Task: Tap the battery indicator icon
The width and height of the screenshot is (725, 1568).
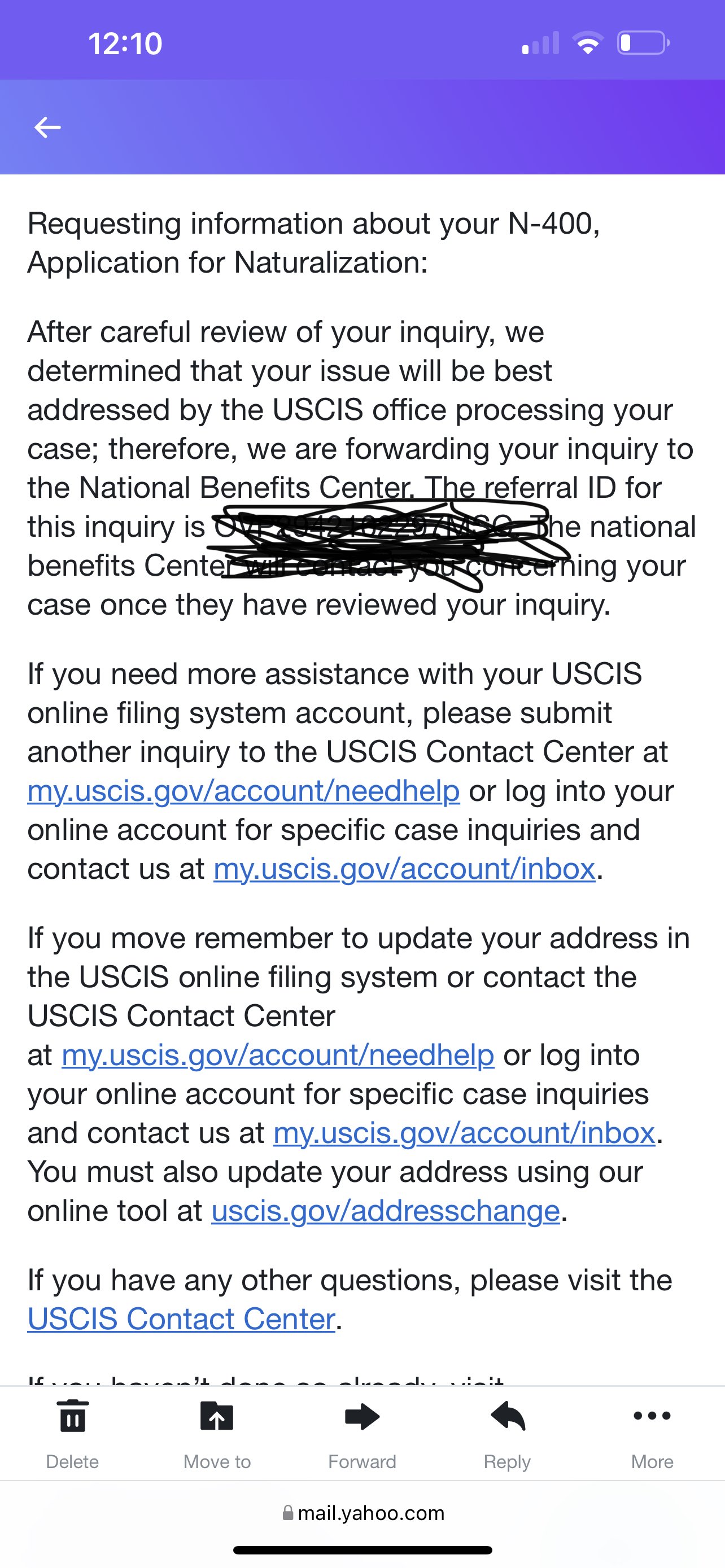Action: pyautogui.click(x=644, y=43)
